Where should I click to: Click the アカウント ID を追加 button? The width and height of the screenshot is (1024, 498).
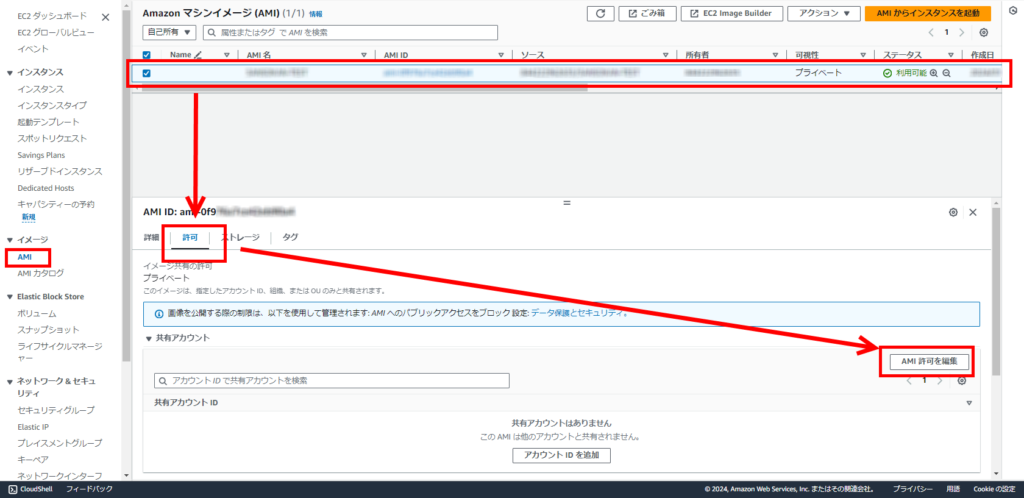562,455
